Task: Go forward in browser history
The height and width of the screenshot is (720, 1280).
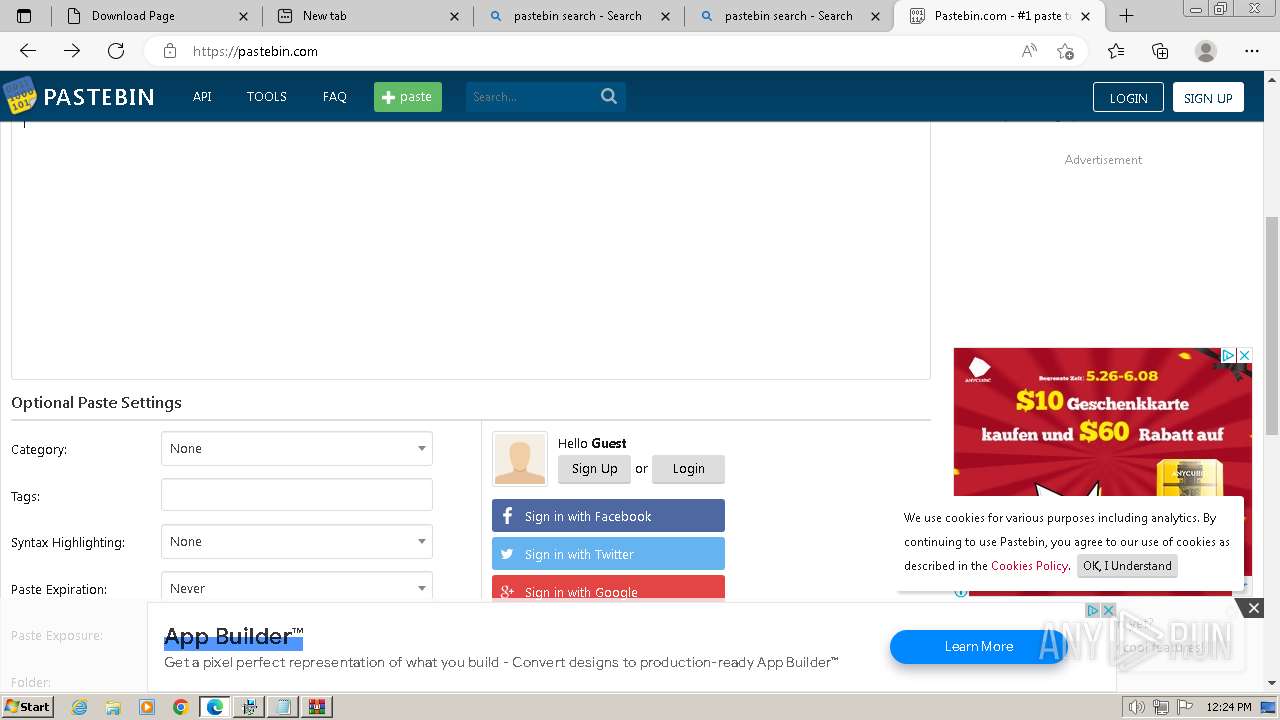Action: click(72, 51)
